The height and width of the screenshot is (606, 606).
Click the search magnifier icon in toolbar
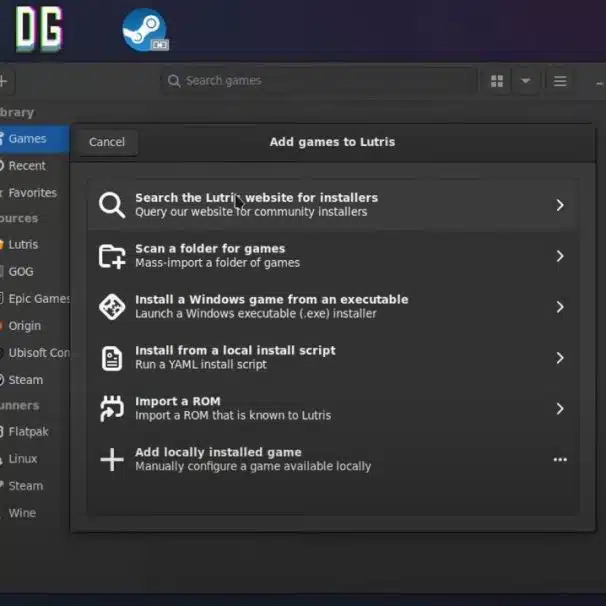point(174,81)
